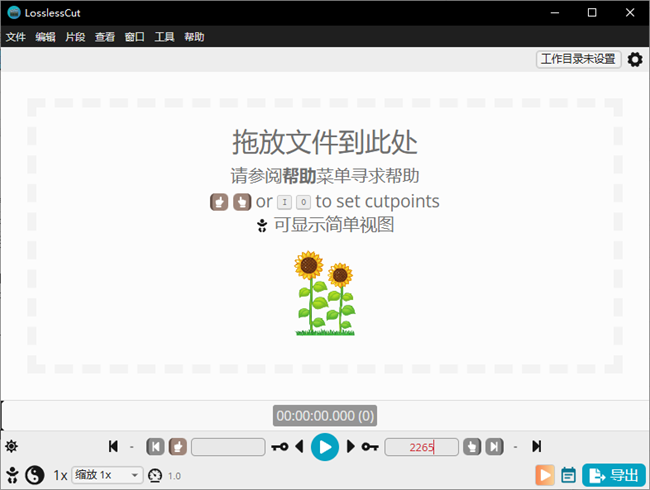
Task: Toggle the yin-yang invert segments icon
Action: coord(35,475)
